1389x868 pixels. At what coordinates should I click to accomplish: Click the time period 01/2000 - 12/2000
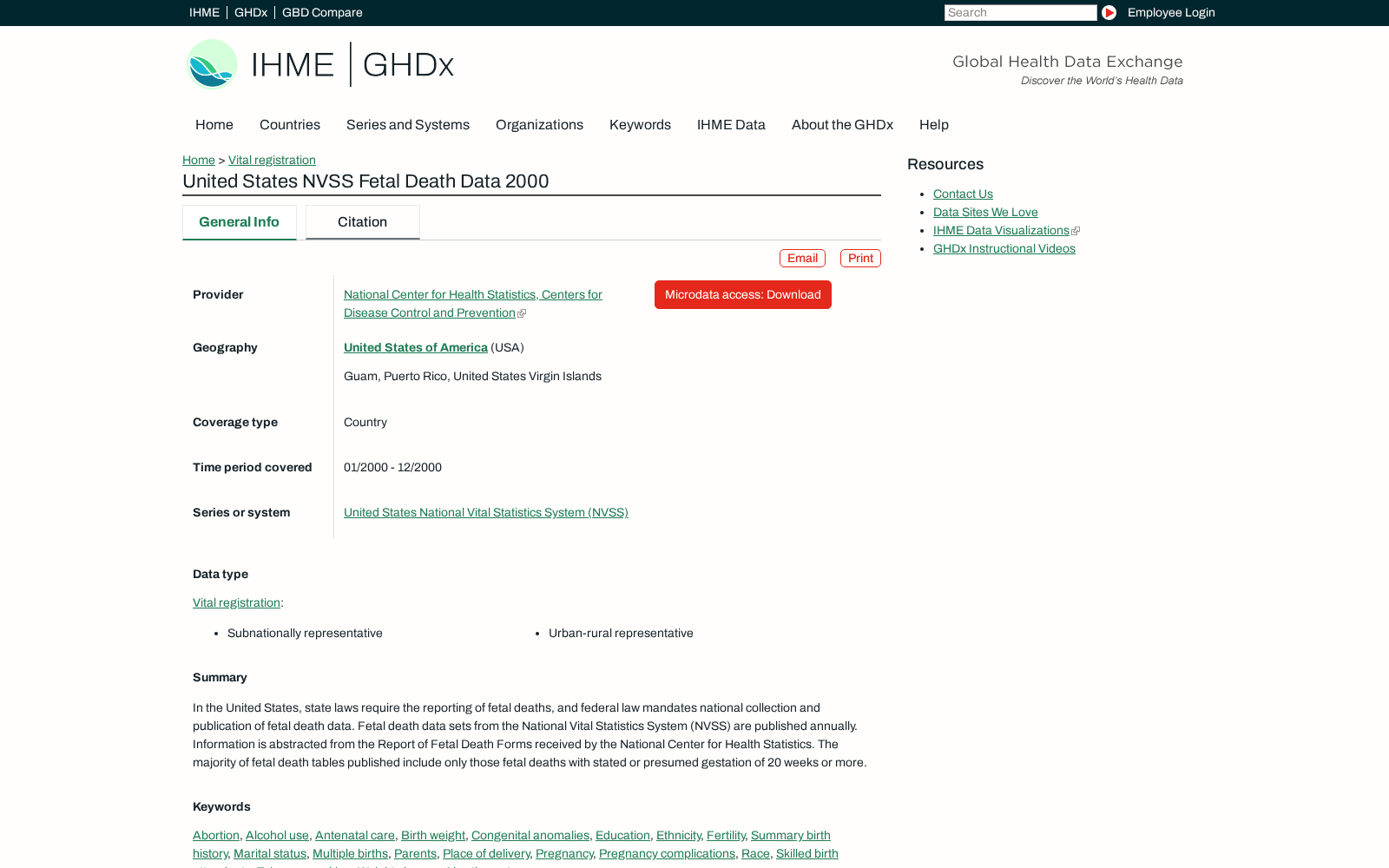point(392,467)
